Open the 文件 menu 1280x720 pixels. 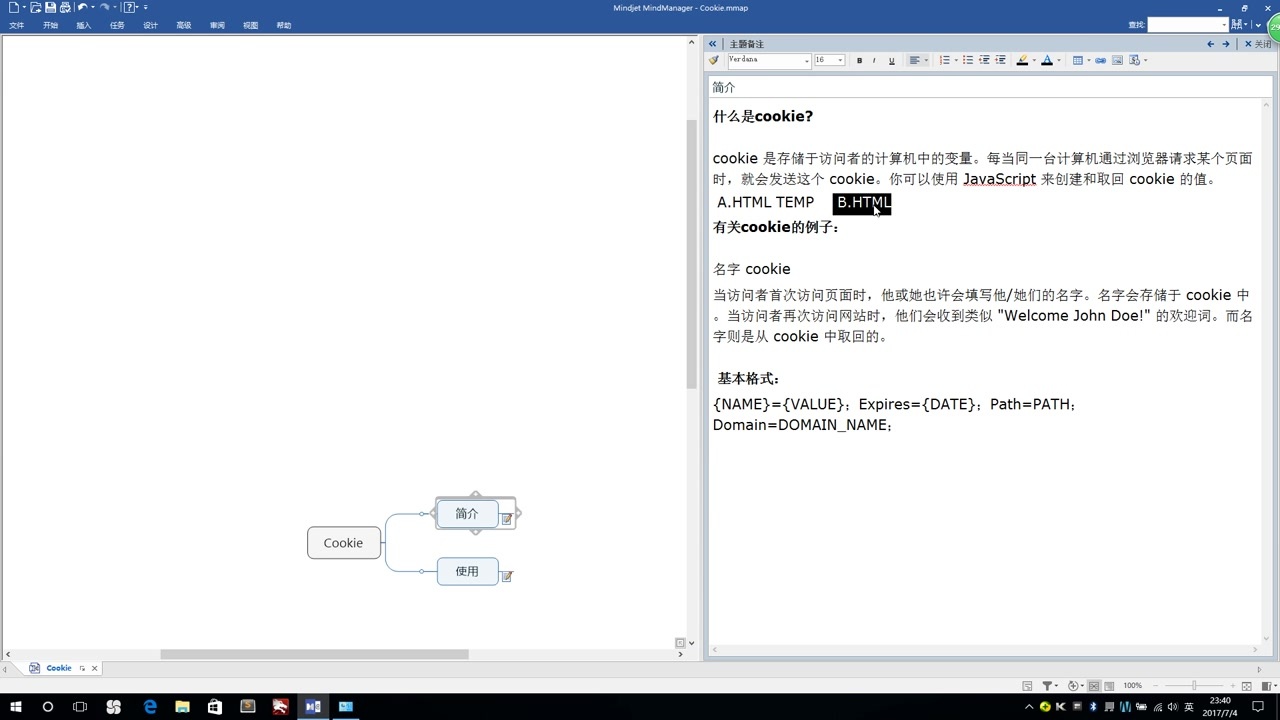tap(17, 26)
